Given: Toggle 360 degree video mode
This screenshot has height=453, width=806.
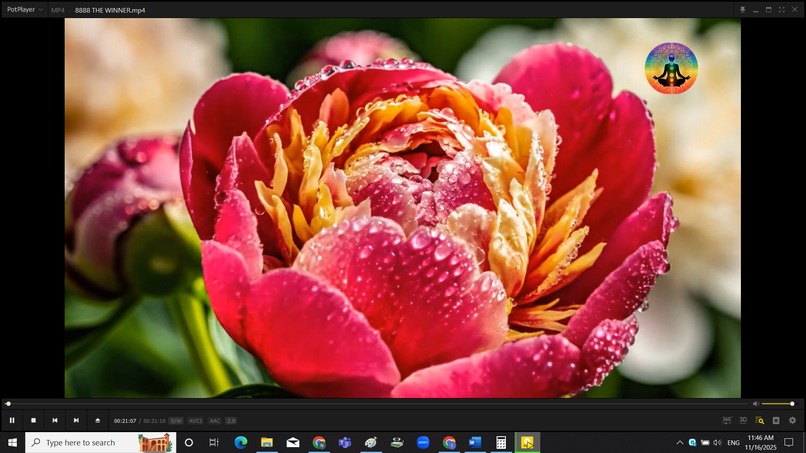Looking at the screenshot, I should pyautogui.click(x=727, y=421).
